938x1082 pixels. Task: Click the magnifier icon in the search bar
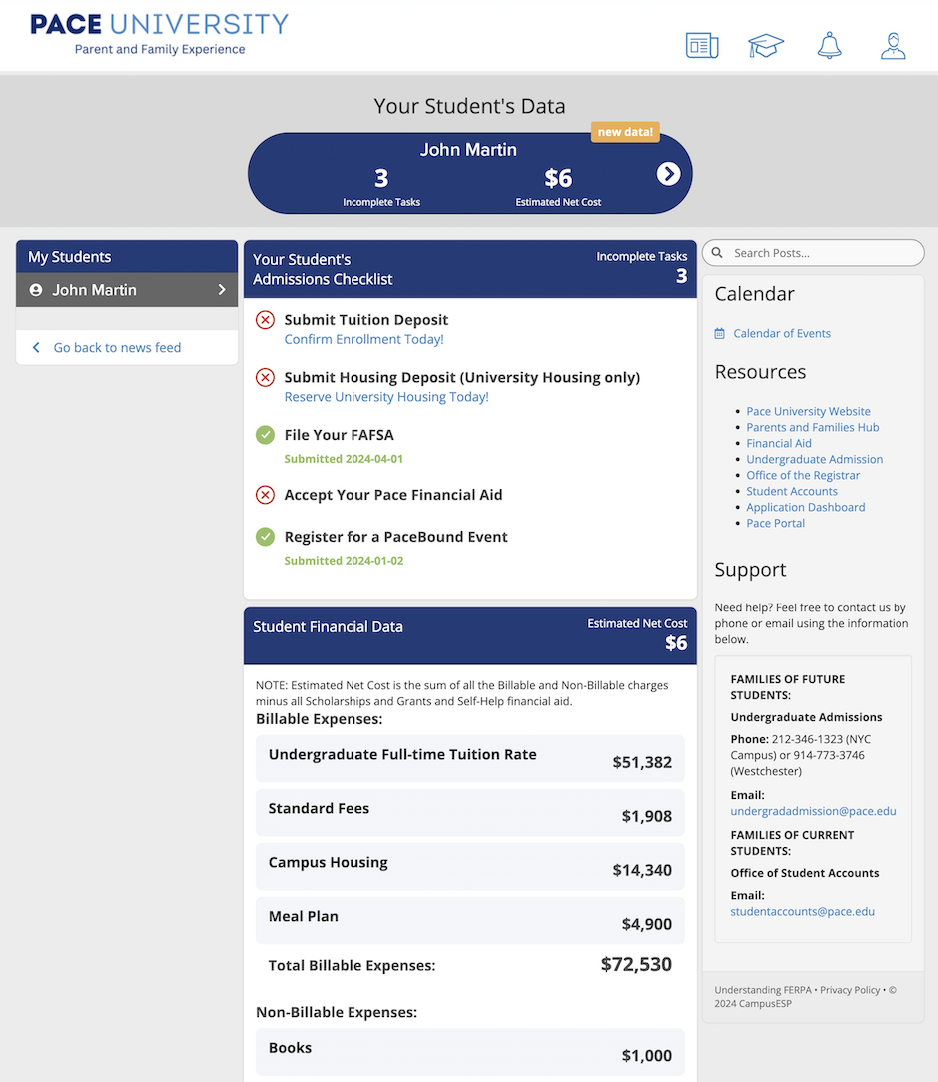(717, 252)
